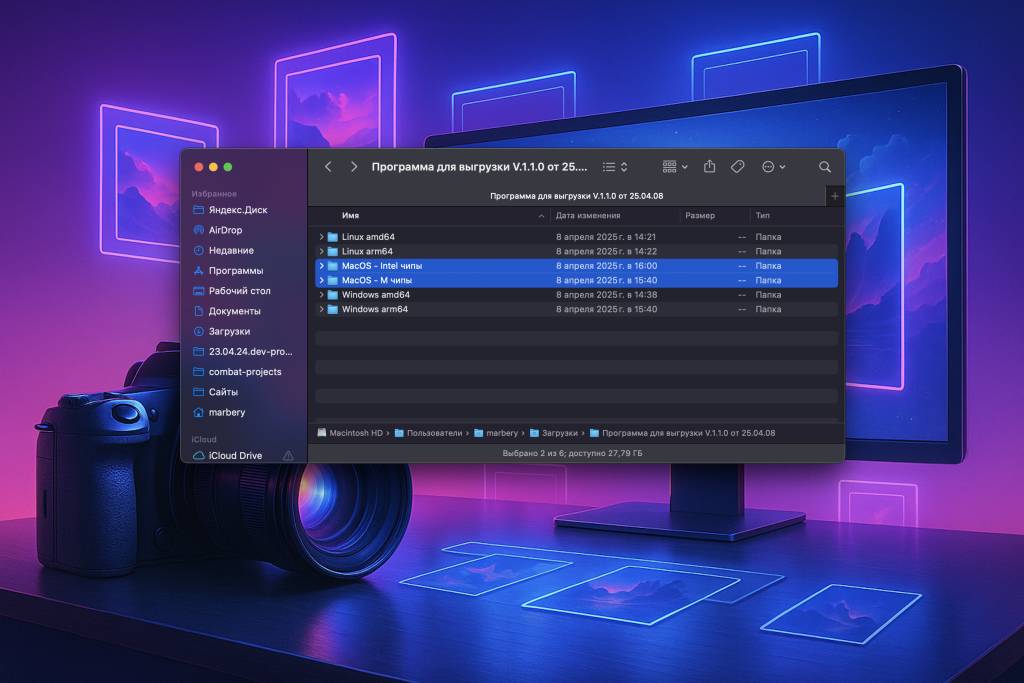Open AirDrop in the sidebar
1024x683 pixels.
click(225, 230)
